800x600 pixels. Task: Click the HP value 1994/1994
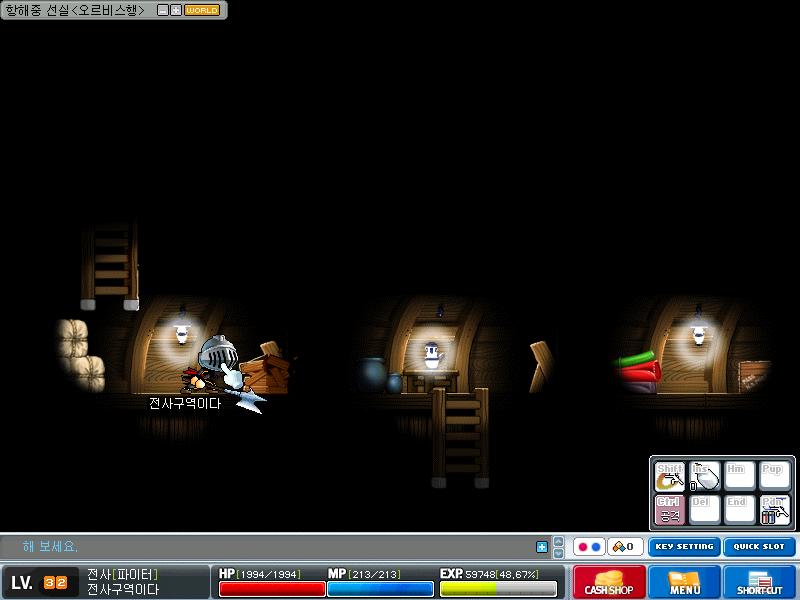pyautogui.click(x=268, y=574)
